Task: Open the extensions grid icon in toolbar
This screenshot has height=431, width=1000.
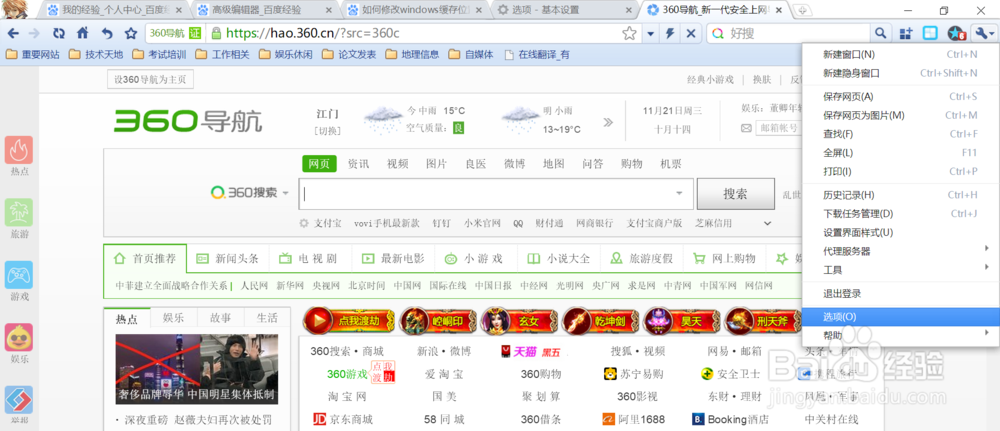Action: click(x=906, y=34)
